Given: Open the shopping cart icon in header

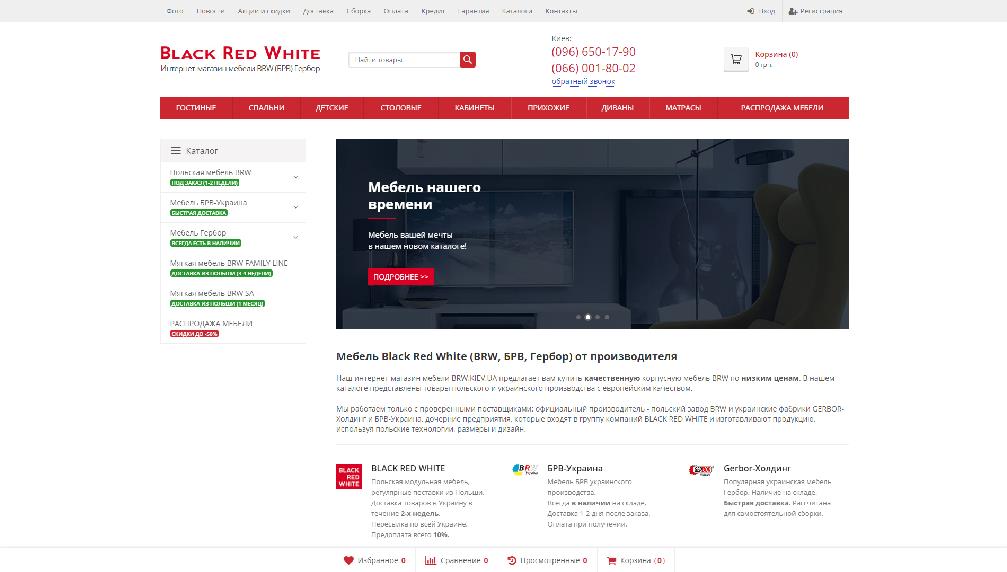Looking at the screenshot, I should 736,59.
